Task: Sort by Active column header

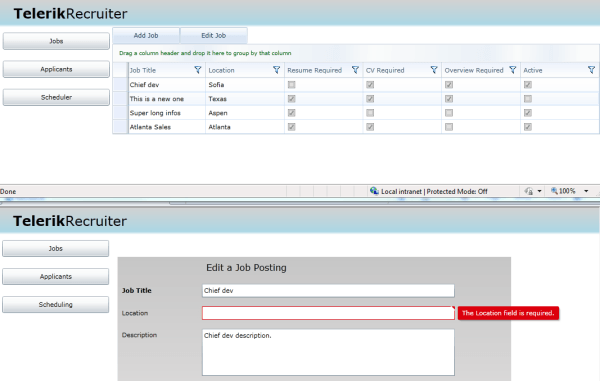Action: click(533, 70)
